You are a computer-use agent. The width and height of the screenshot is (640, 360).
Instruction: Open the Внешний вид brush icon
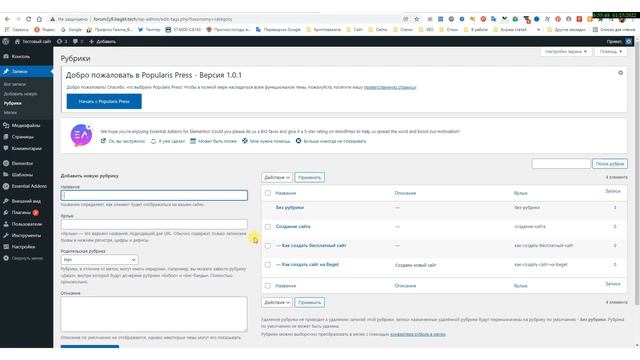tap(6, 201)
